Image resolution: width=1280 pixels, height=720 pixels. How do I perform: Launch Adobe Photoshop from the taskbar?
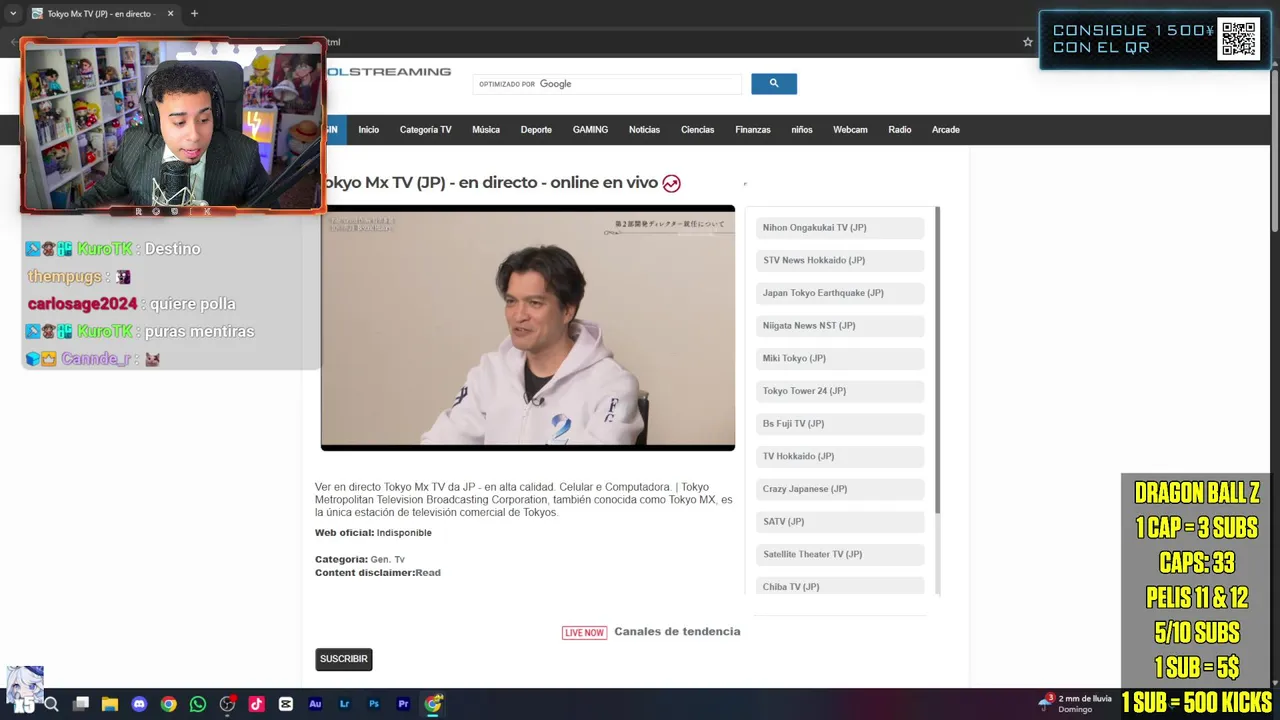(x=374, y=704)
